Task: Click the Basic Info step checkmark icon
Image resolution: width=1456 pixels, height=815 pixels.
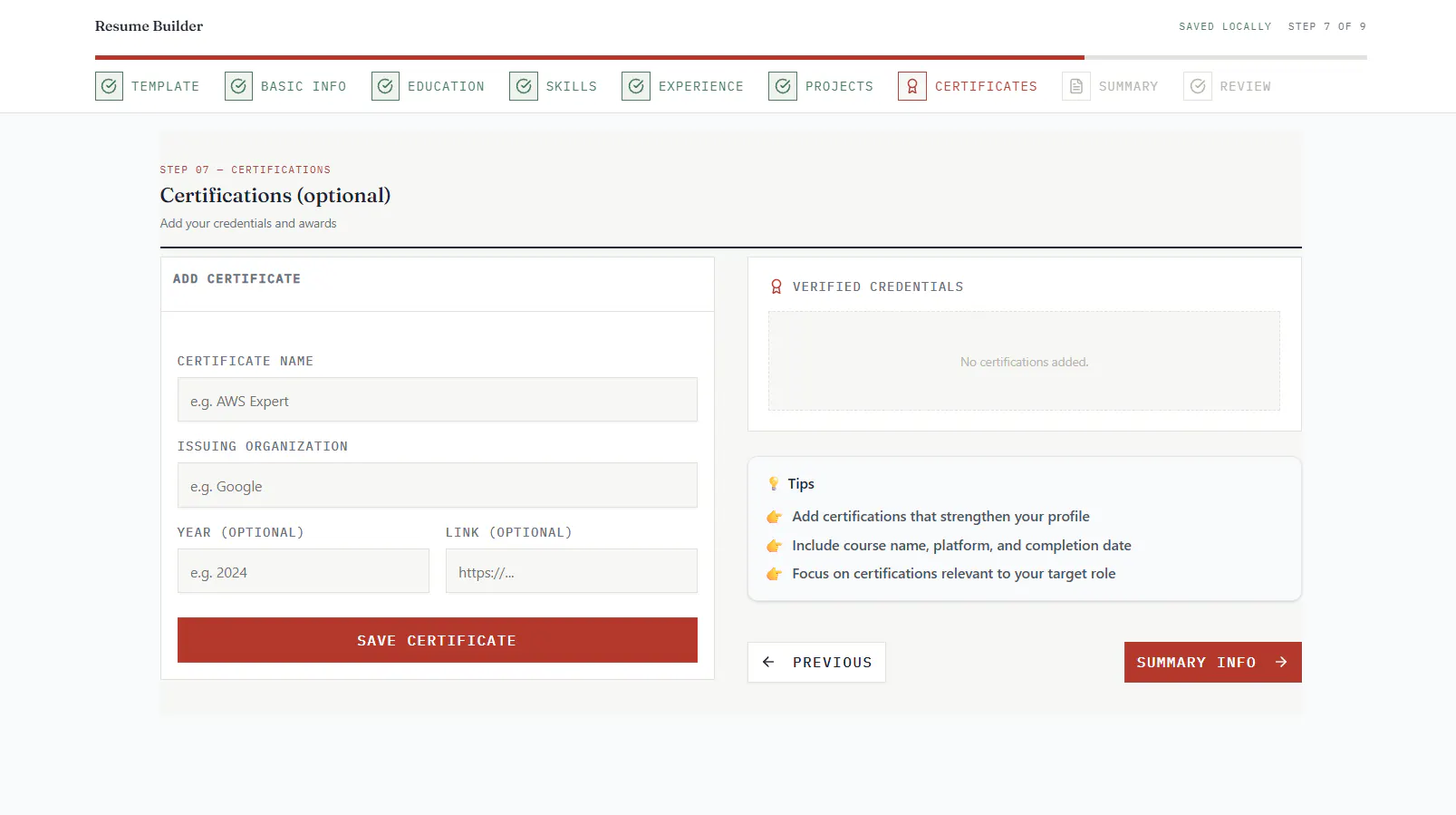Action: click(x=238, y=86)
